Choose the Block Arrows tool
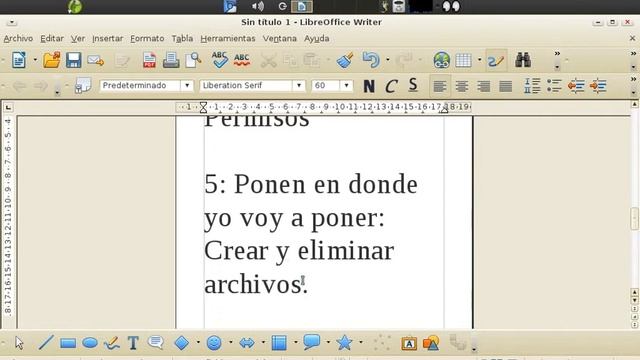 [247, 343]
